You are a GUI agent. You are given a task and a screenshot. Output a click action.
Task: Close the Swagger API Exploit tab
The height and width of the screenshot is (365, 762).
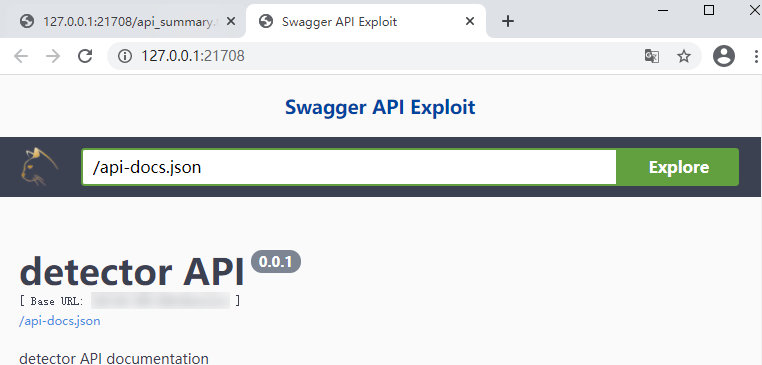[x=469, y=21]
